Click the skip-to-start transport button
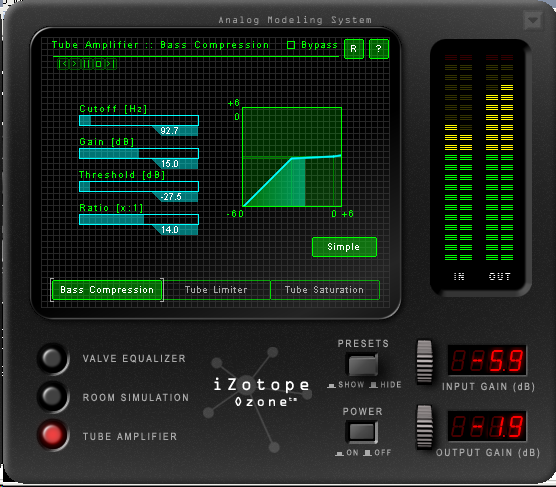 (x=63, y=64)
